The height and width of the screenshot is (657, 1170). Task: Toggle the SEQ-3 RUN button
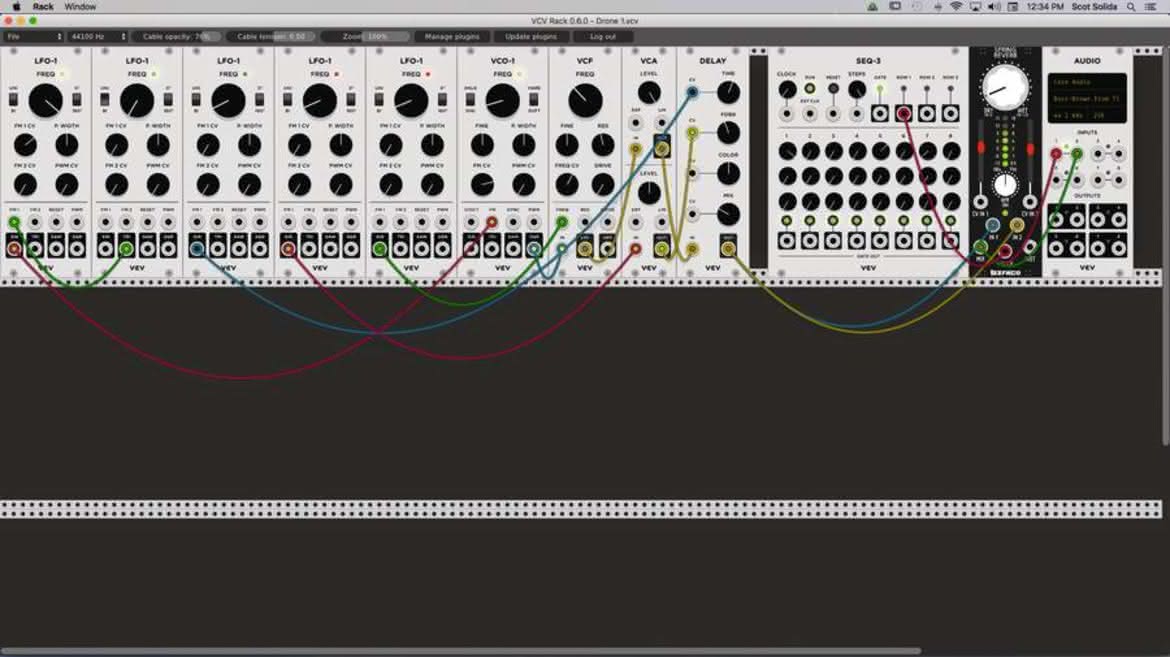[810, 89]
